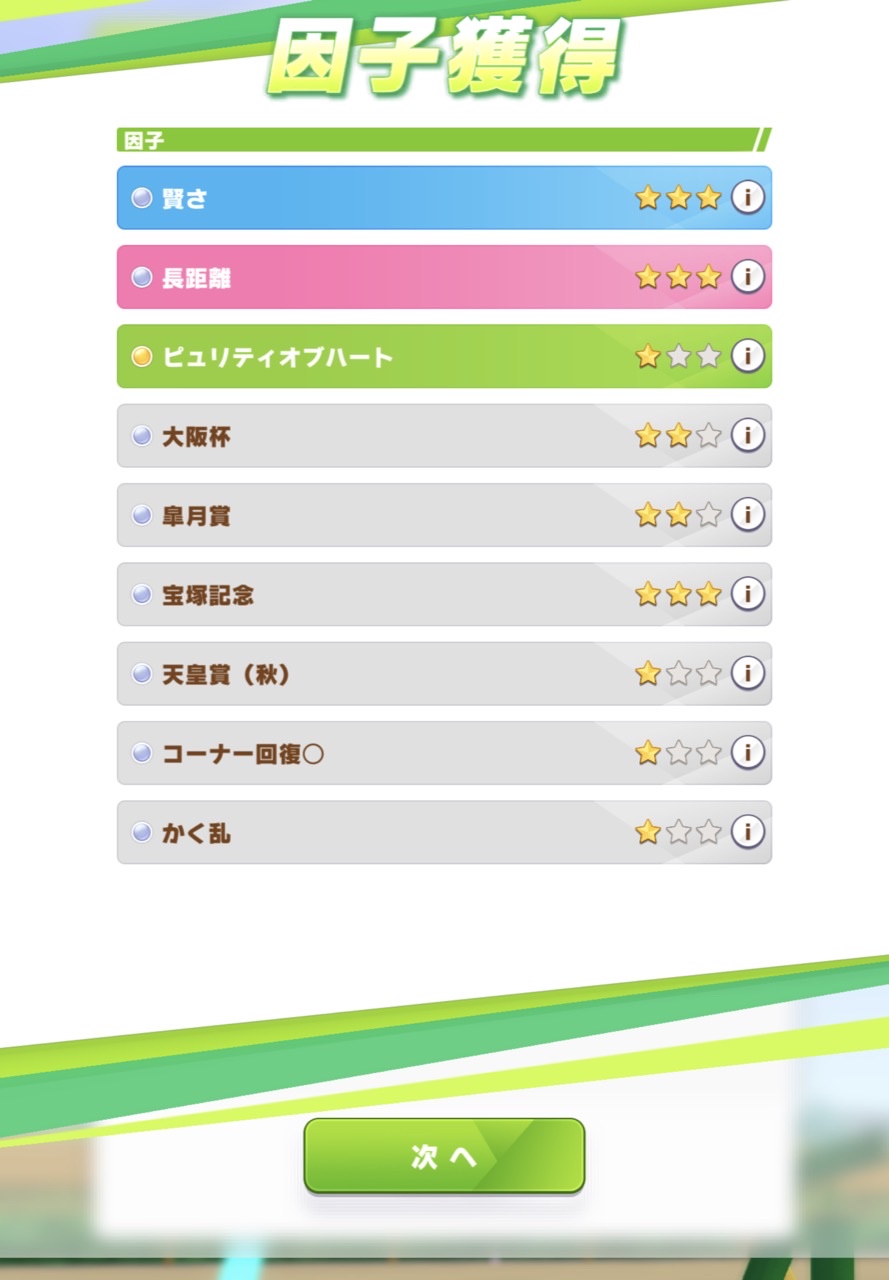889x1280 pixels.
Task: Tap the 宝塚記念 row label
Action: coord(208,595)
